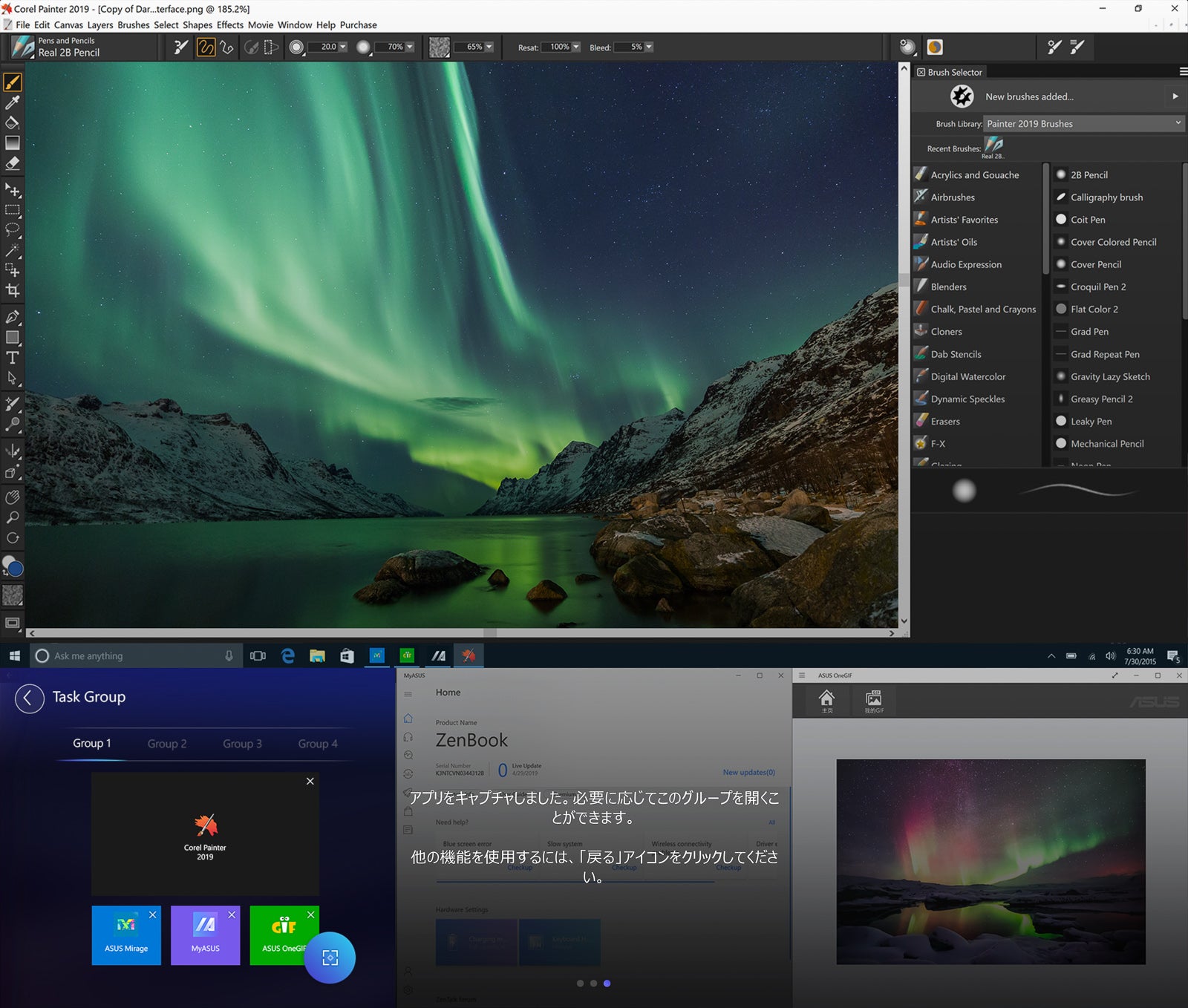Click the home icon in ASUS OneGIF
This screenshot has width=1188, height=1008.
(826, 700)
